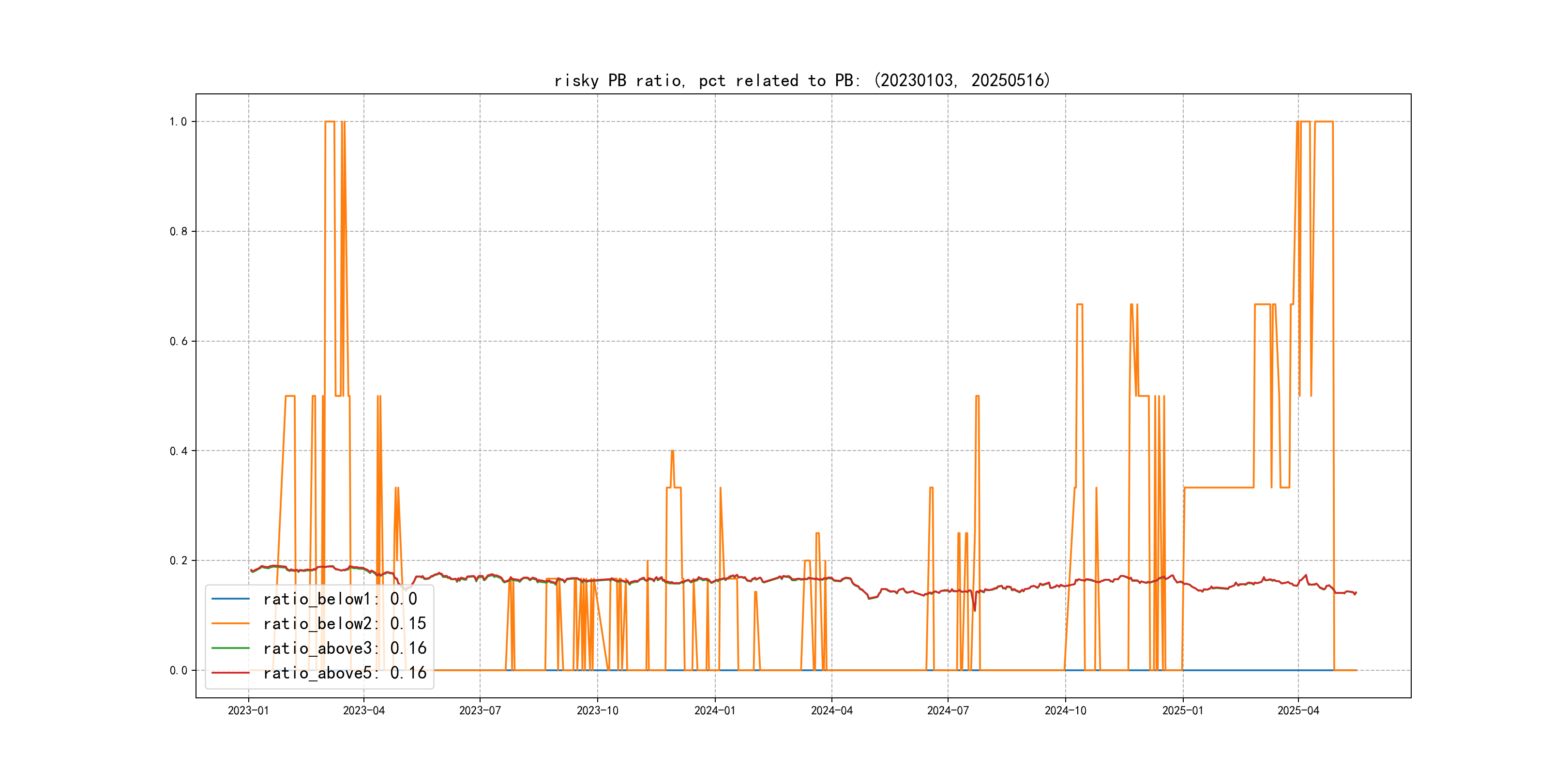Select the 'ratio_above3: 0.16' legend label
Screen dimensions: 1568x784
click(x=345, y=648)
